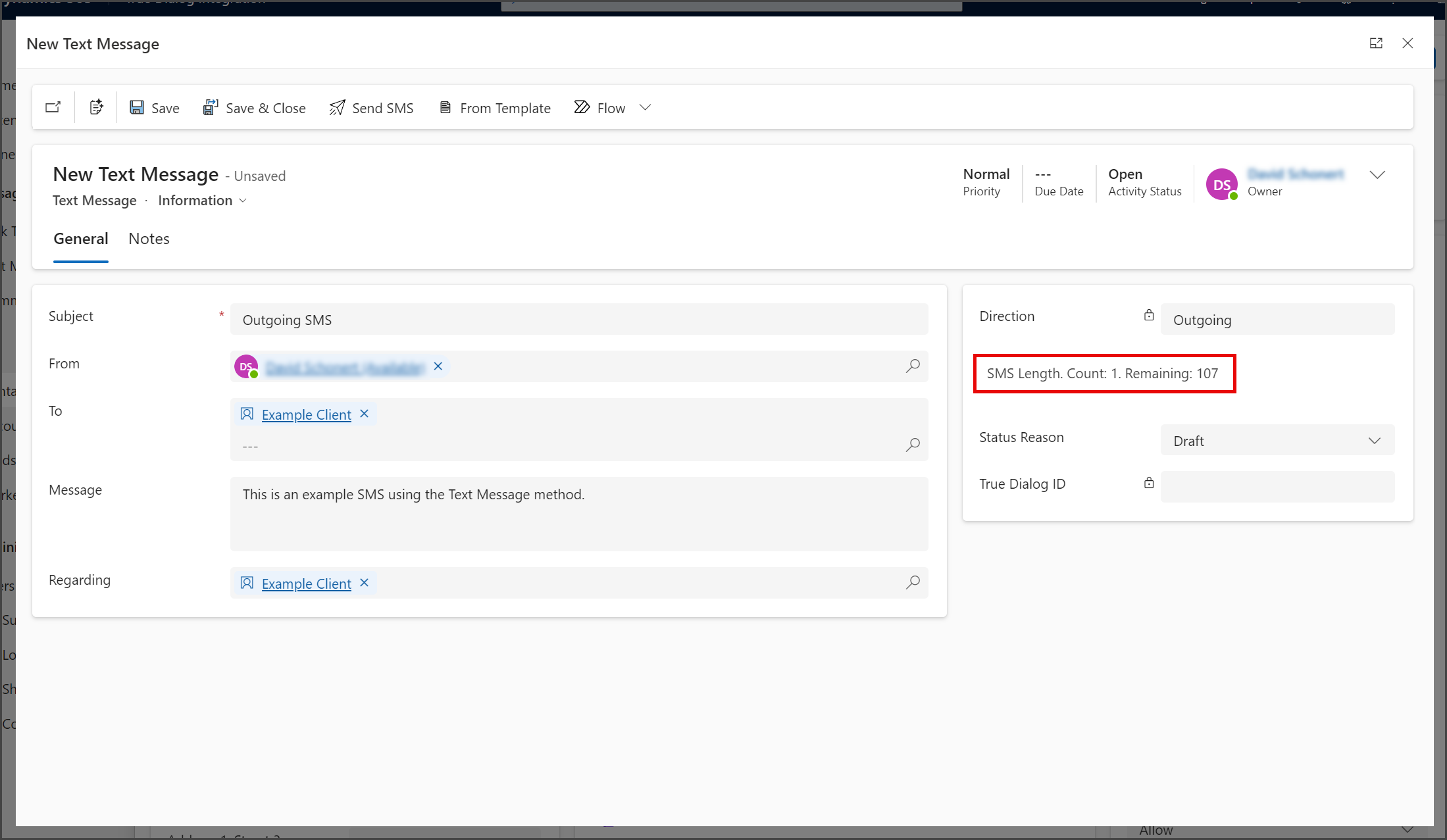Open the Flow menu

tap(599, 108)
